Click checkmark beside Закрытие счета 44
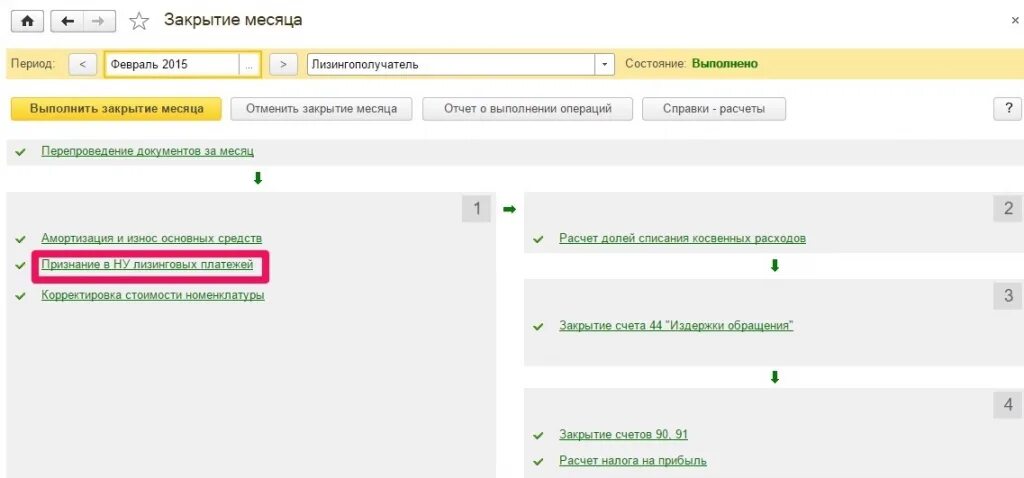This screenshot has height=478, width=1024. coord(538,327)
